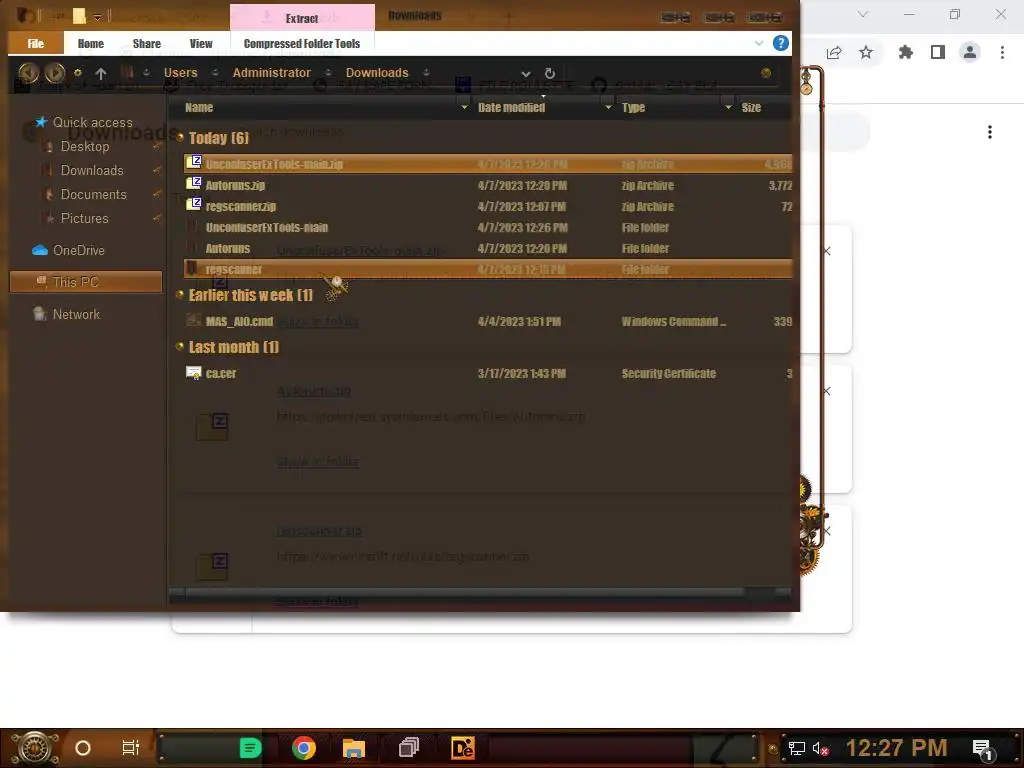Open the Windows Start button on taskbar
1024x768 pixels.
(x=35, y=748)
